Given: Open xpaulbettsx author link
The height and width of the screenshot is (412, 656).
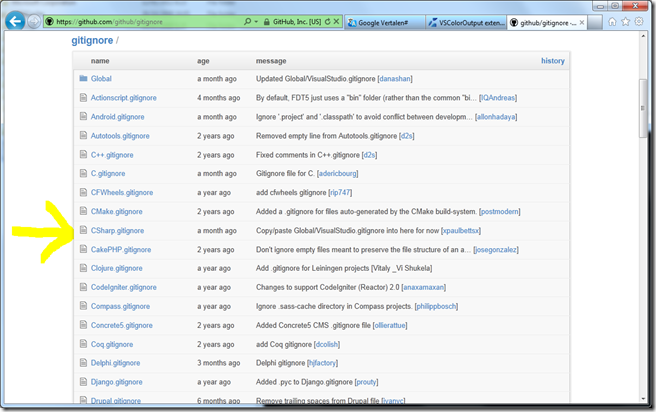Looking at the screenshot, I should point(461,230).
